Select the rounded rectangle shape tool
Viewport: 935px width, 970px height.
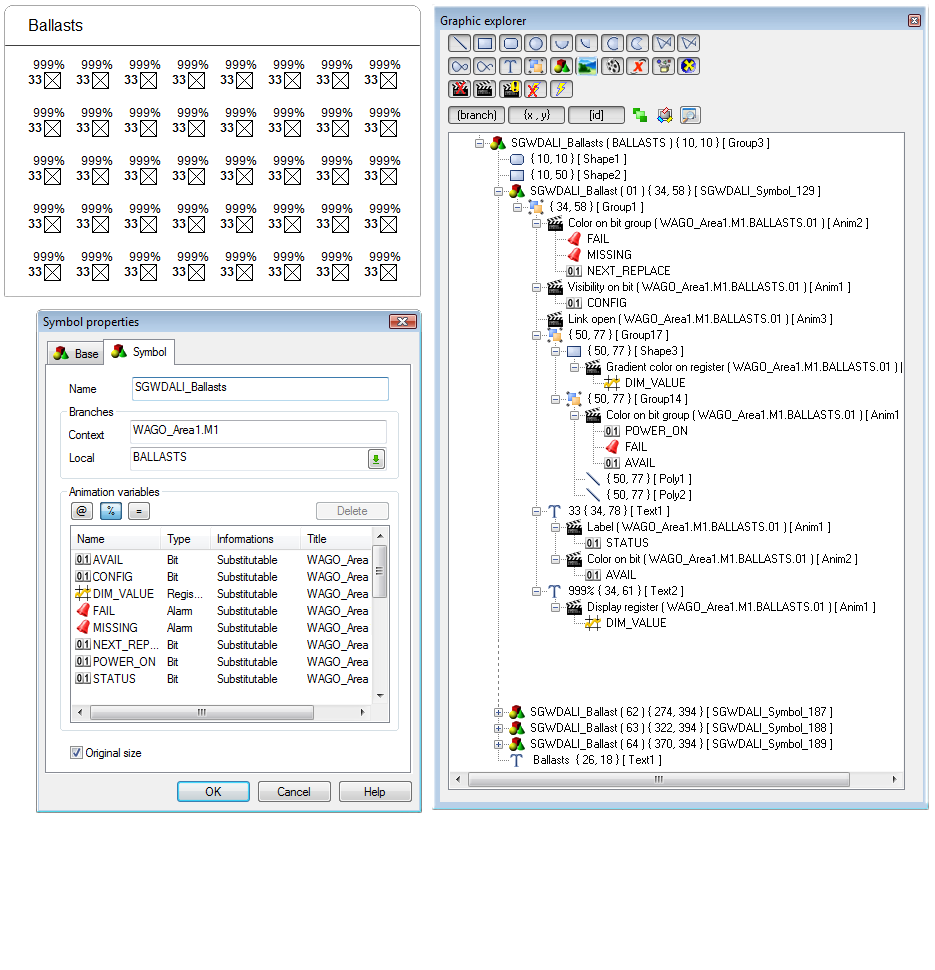pyautogui.click(x=510, y=43)
